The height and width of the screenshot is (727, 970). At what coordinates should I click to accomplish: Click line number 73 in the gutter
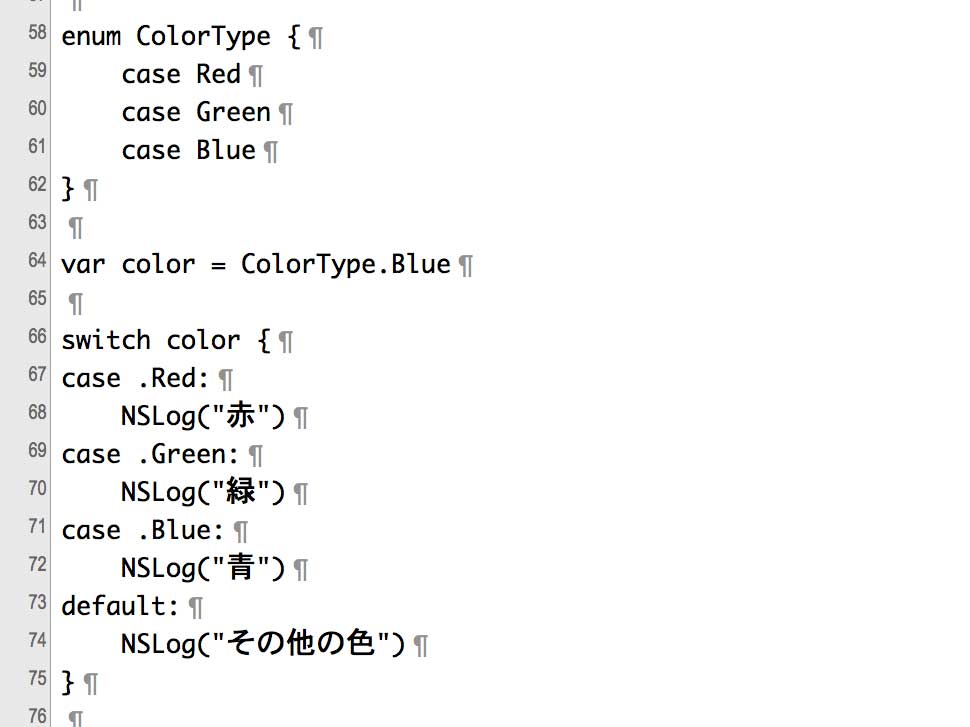[x=37, y=602]
